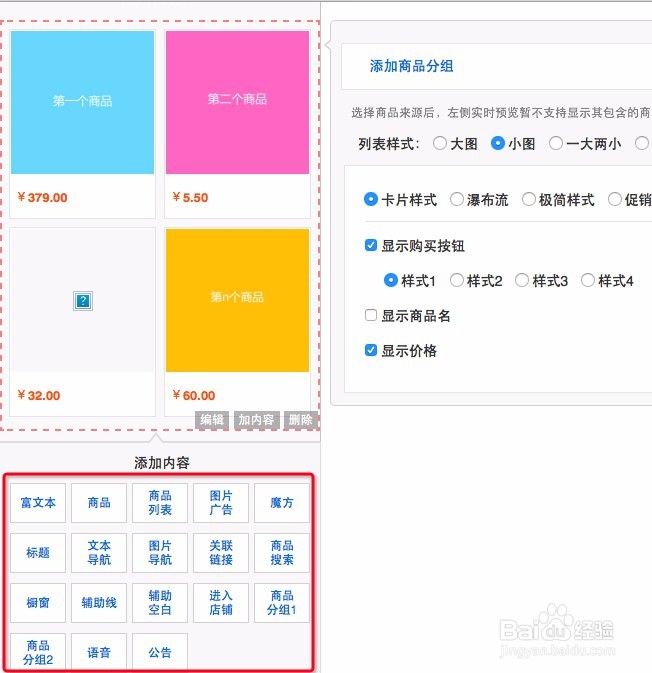Choose the 瀑布流 layout radio

point(457,199)
